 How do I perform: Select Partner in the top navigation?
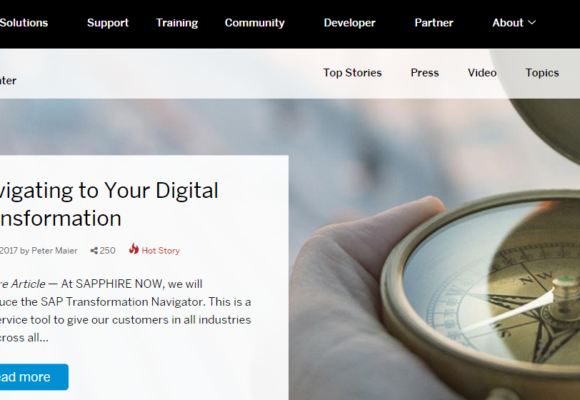click(x=434, y=23)
